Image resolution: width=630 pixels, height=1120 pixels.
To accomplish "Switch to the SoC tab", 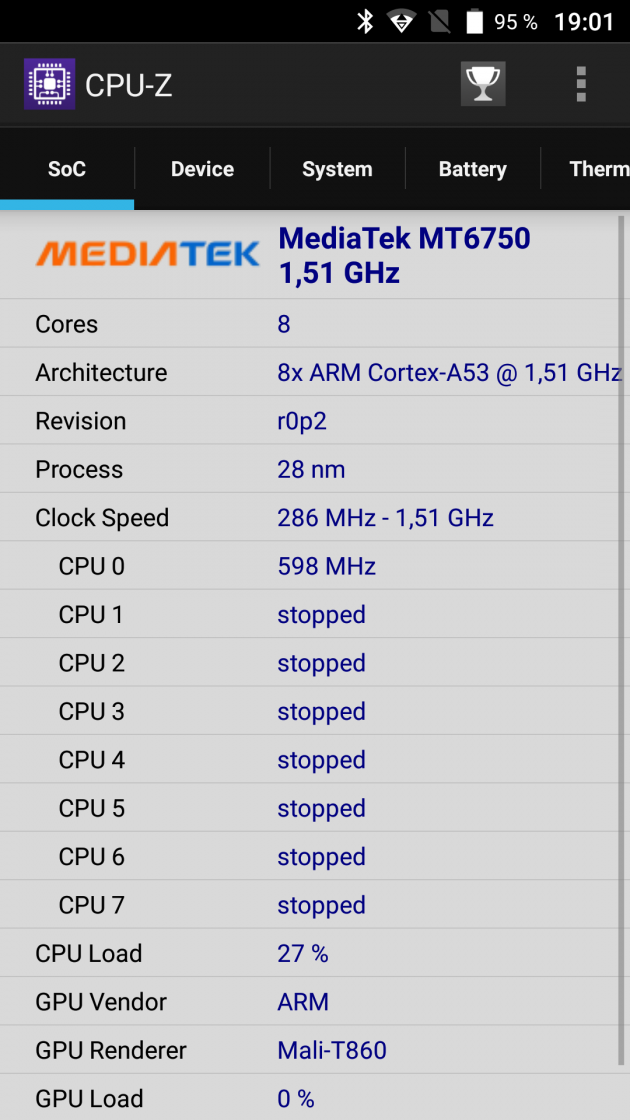I will point(67,169).
